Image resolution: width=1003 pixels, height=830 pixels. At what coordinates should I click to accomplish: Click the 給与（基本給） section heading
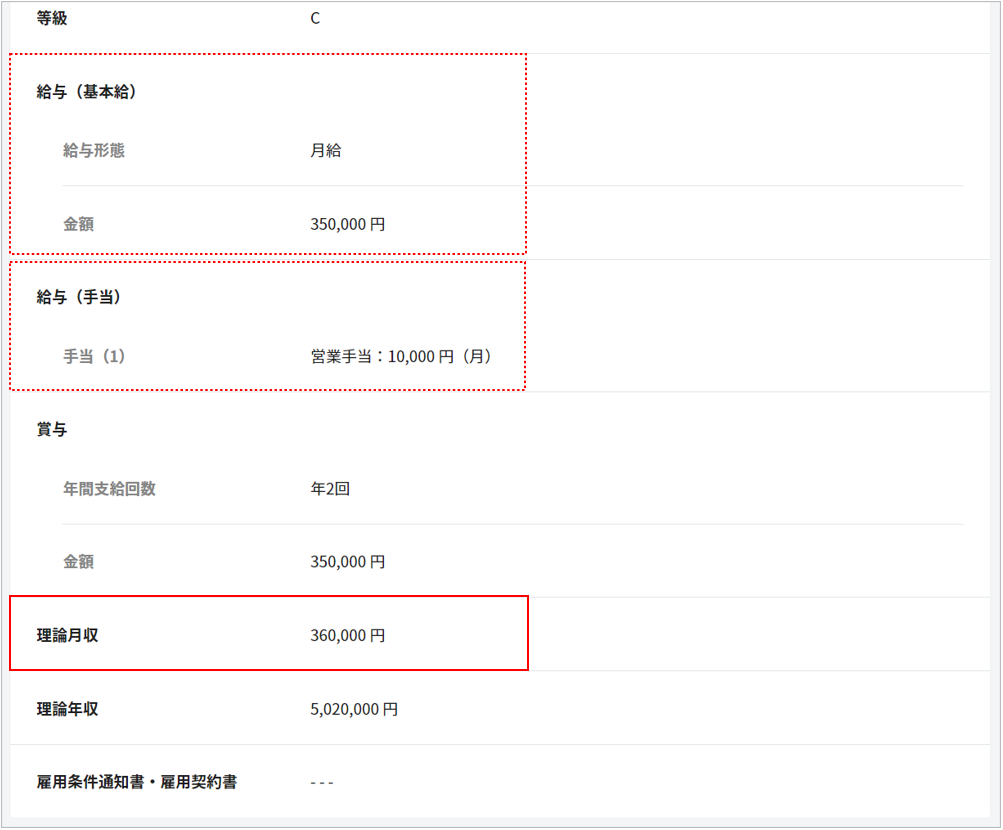86,92
